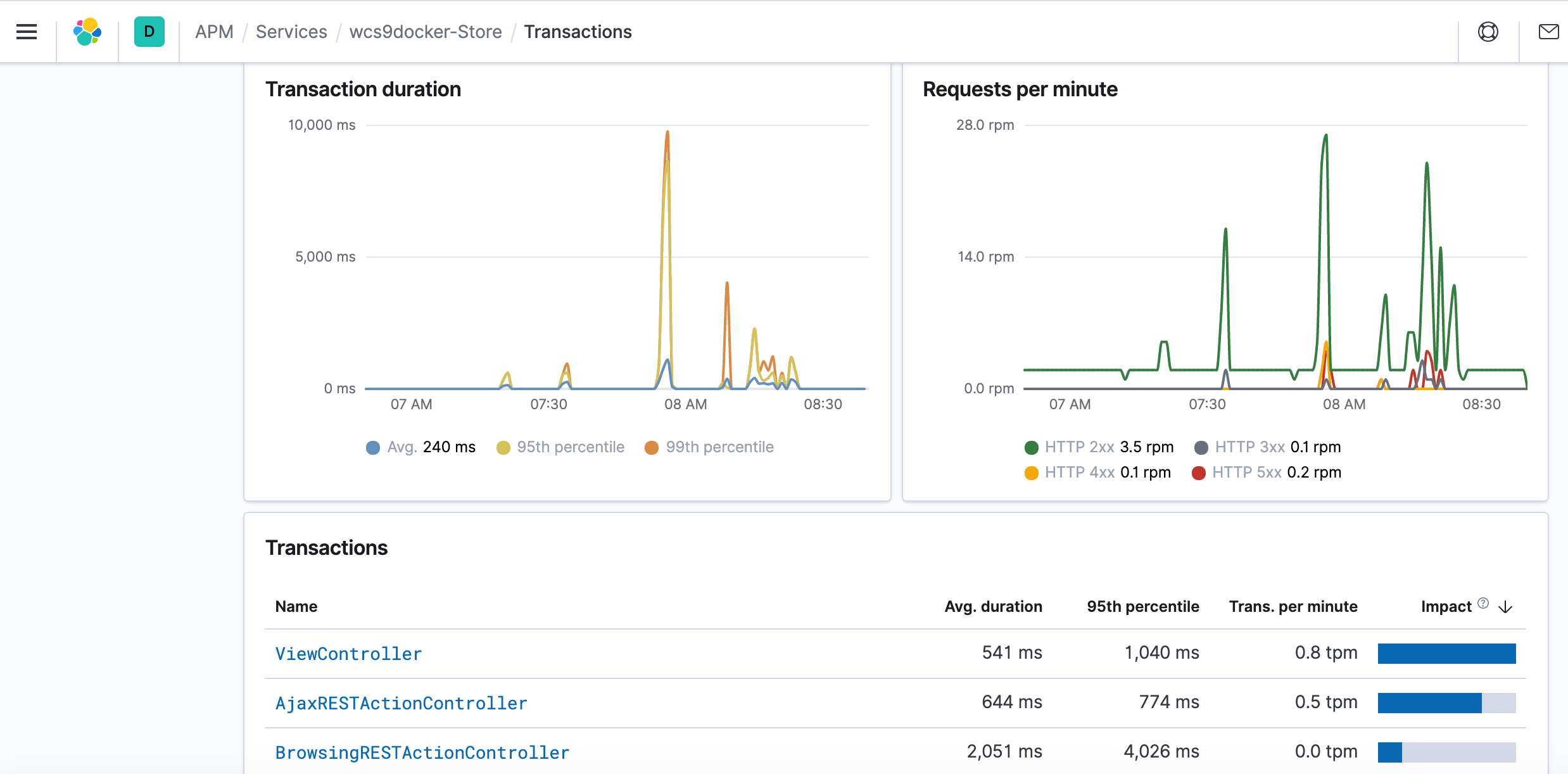Click the BrowsingRESTActionController impact bar
The width and height of the screenshot is (1568, 774).
tap(1446, 752)
